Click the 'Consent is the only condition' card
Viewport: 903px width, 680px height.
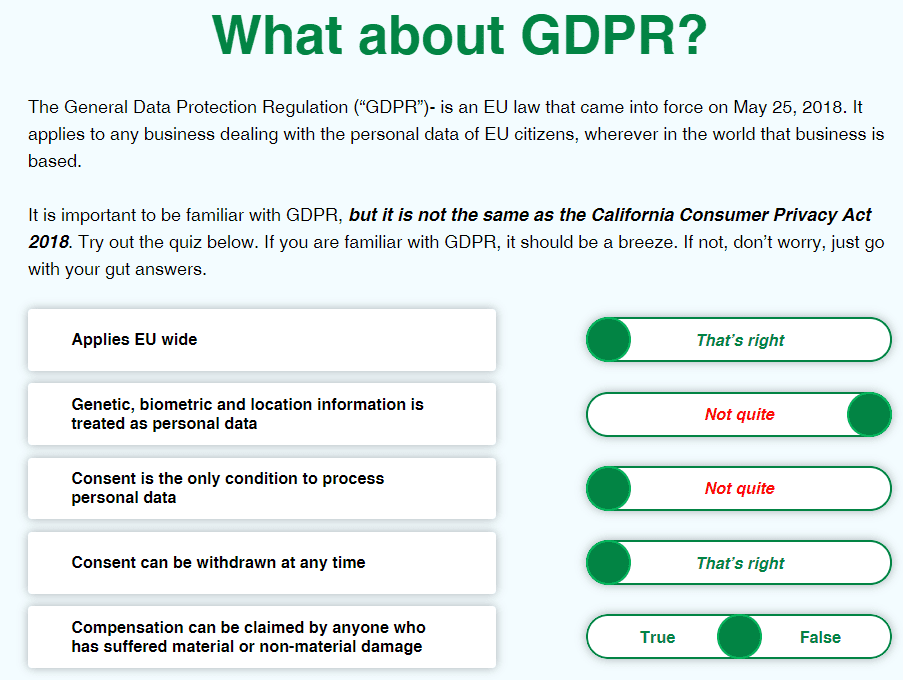pyautogui.click(x=262, y=488)
